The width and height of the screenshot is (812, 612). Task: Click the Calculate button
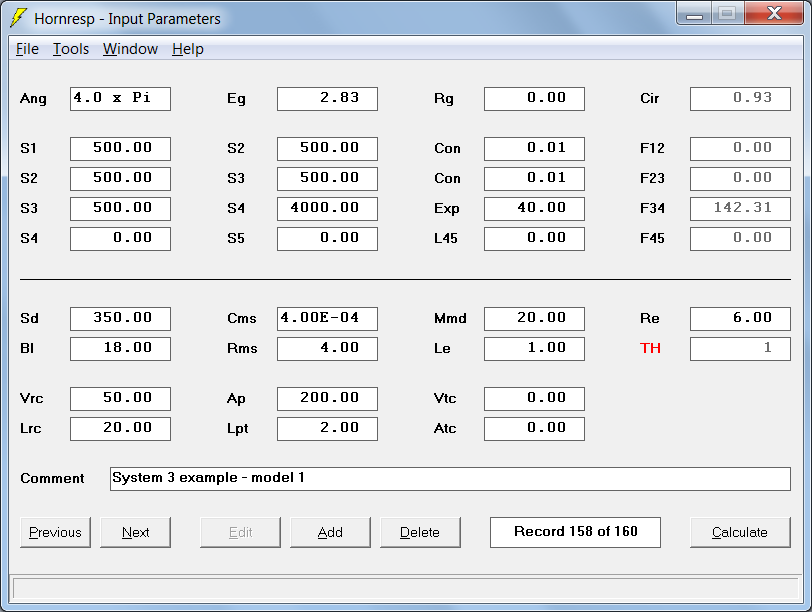[740, 532]
